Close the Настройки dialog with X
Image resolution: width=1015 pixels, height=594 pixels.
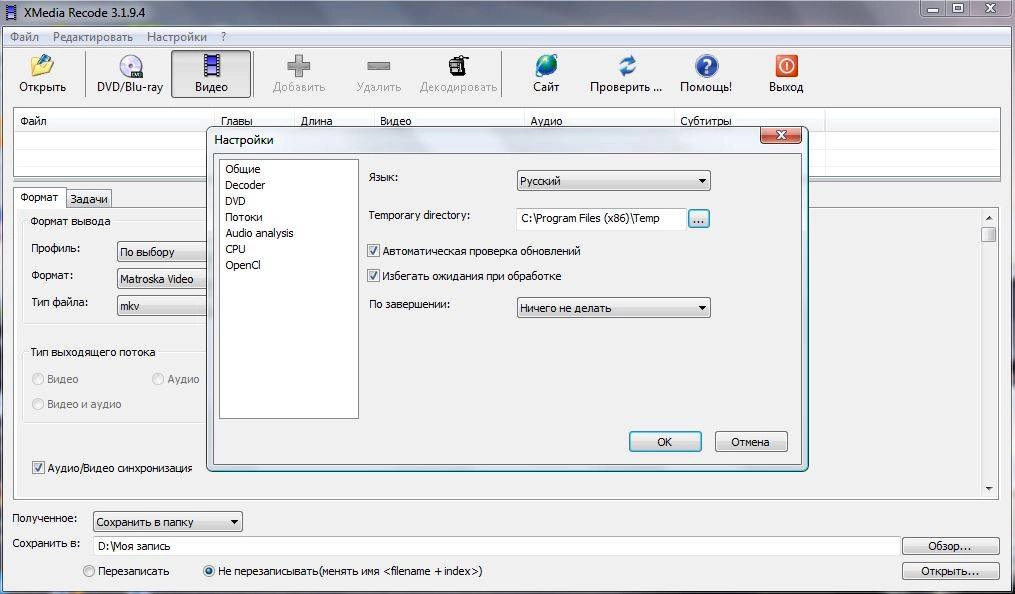pyautogui.click(x=780, y=135)
